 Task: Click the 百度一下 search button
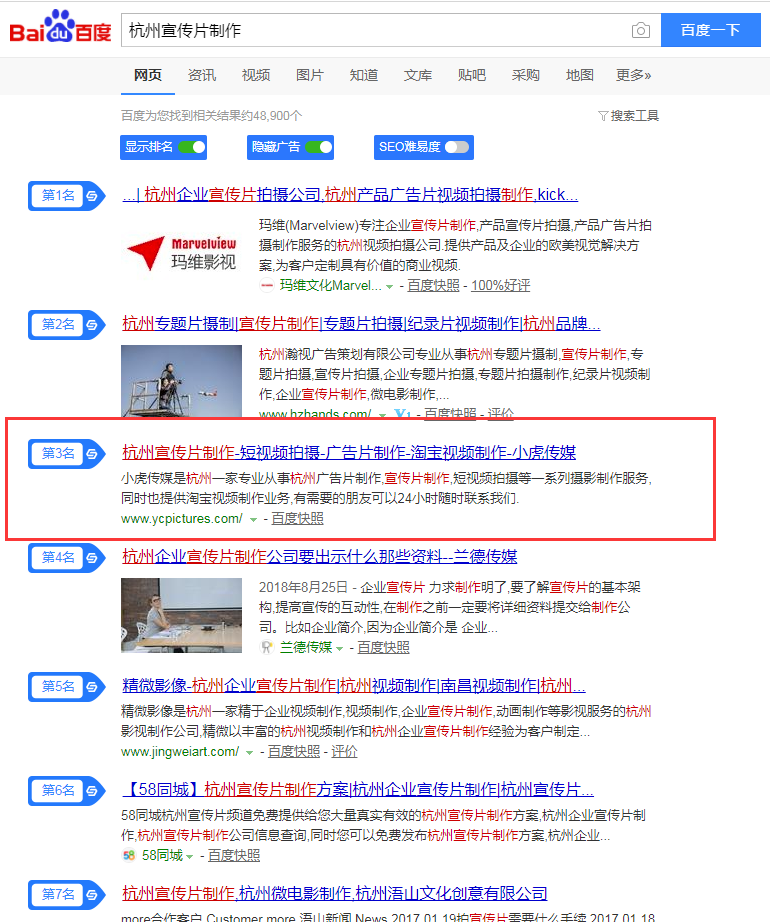pos(711,30)
